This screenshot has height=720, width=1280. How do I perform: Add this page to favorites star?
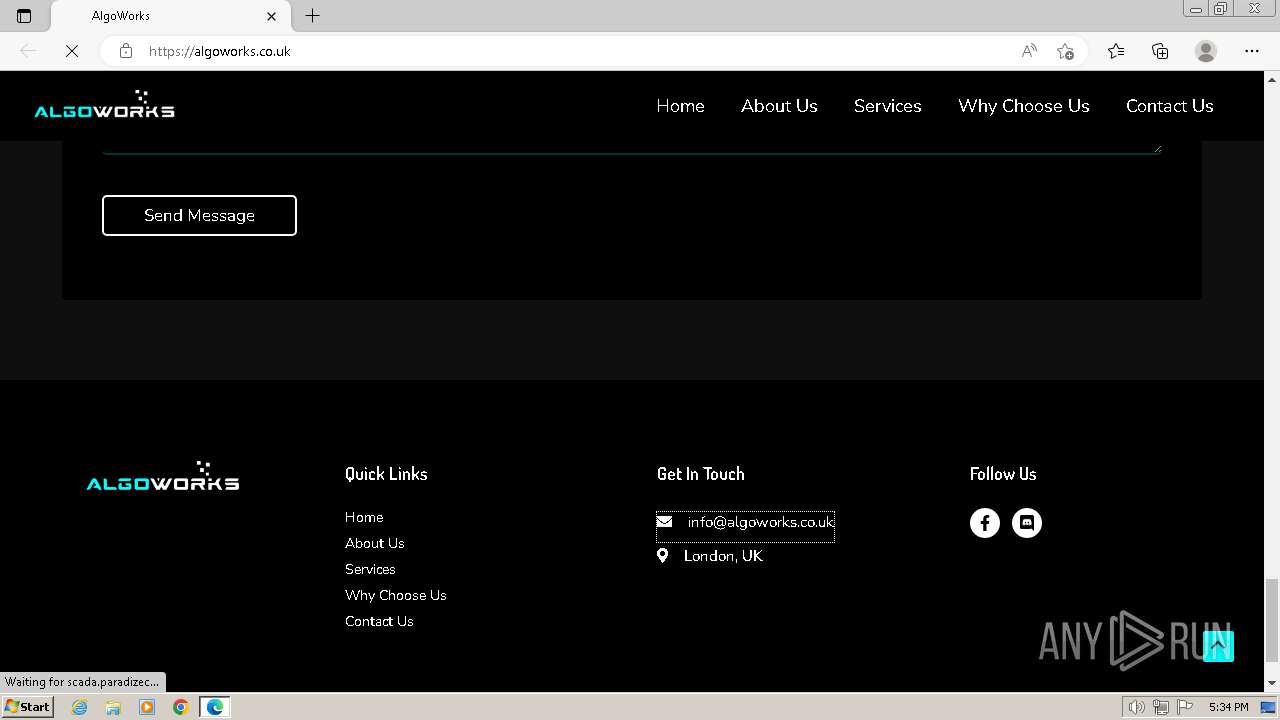pos(1065,51)
